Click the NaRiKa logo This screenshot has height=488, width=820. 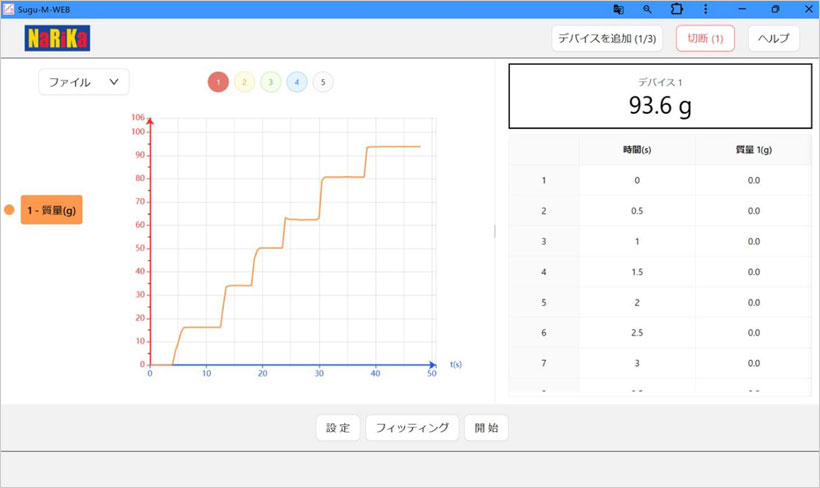click(x=57, y=39)
